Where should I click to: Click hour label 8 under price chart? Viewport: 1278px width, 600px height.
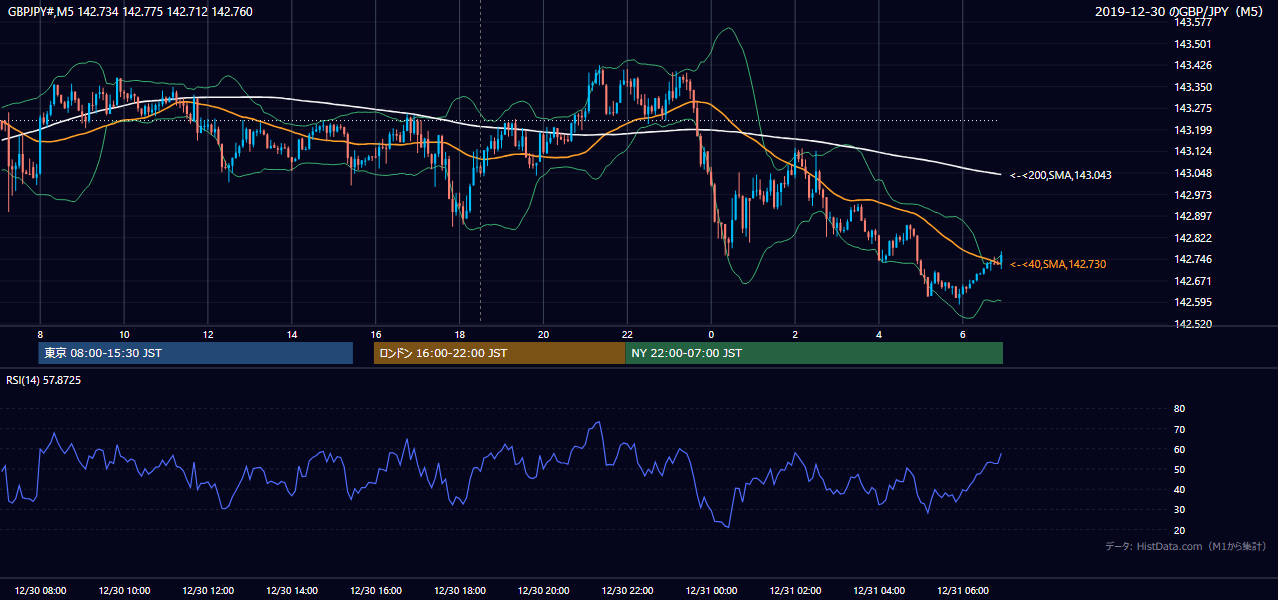40,334
